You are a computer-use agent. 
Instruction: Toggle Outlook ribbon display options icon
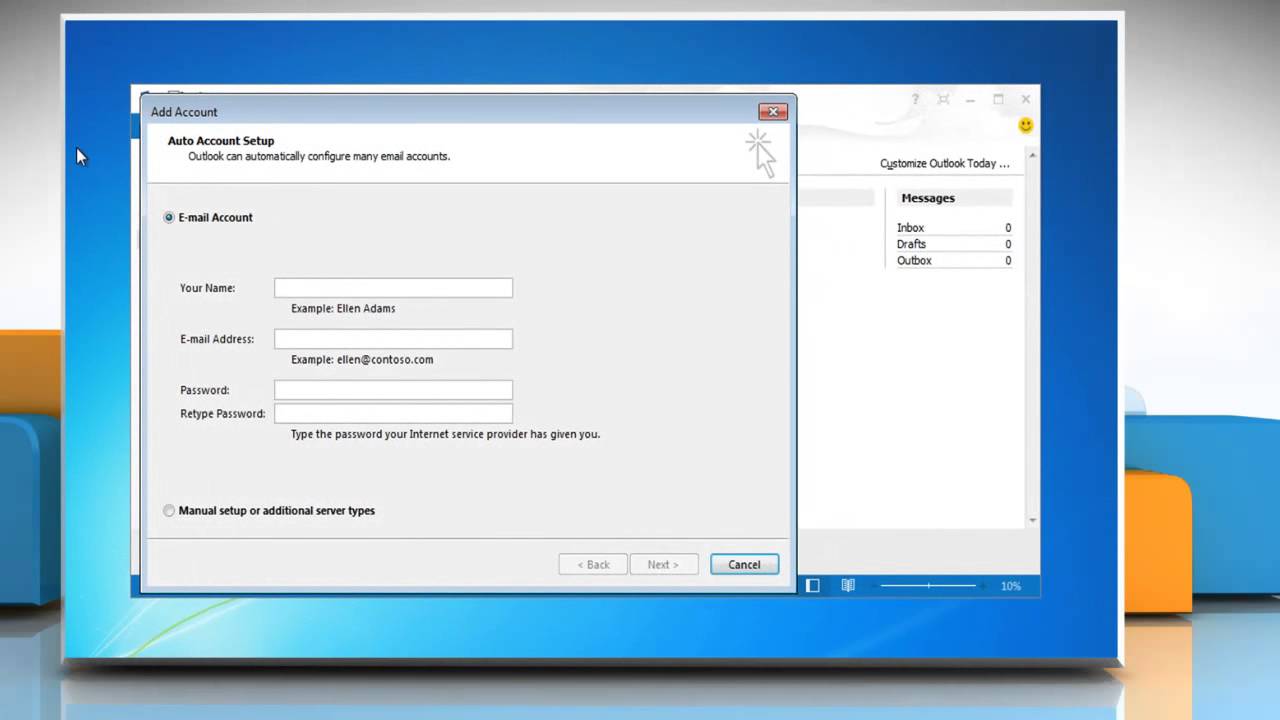(943, 99)
